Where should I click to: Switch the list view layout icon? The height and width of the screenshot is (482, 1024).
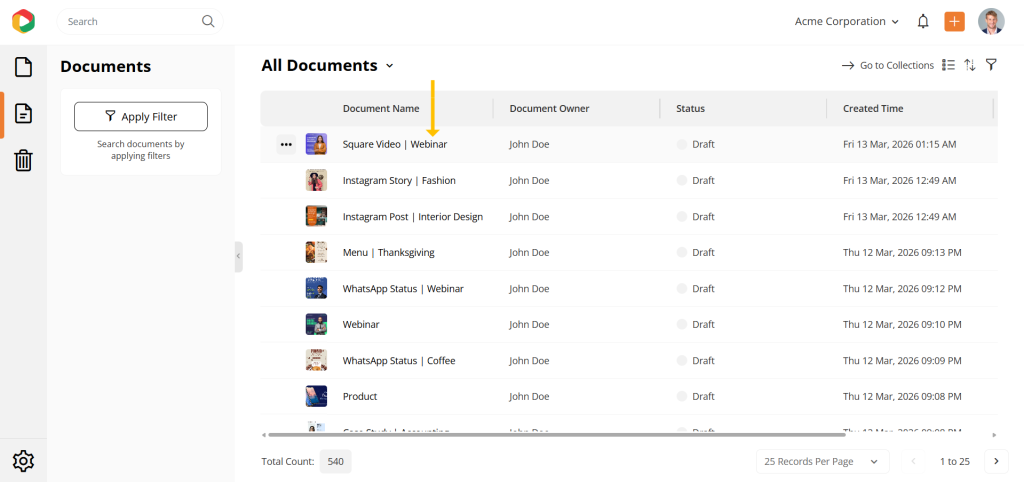pos(948,65)
